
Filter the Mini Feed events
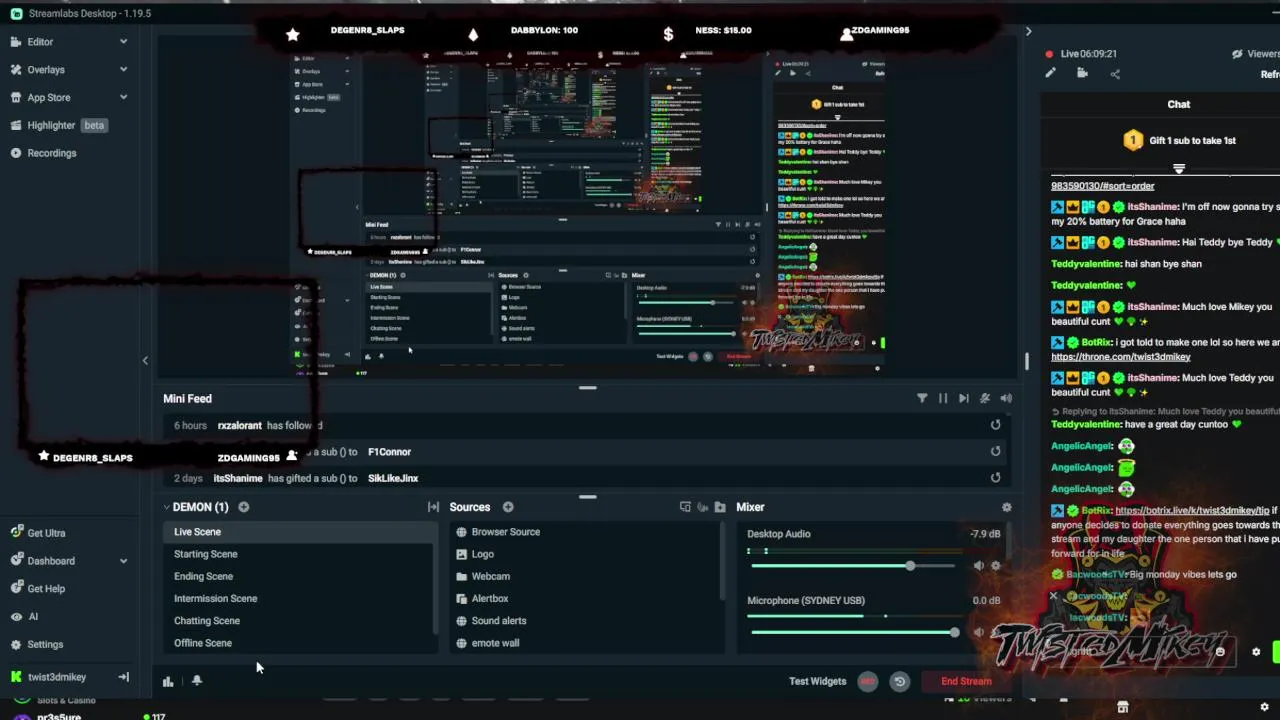(922, 398)
